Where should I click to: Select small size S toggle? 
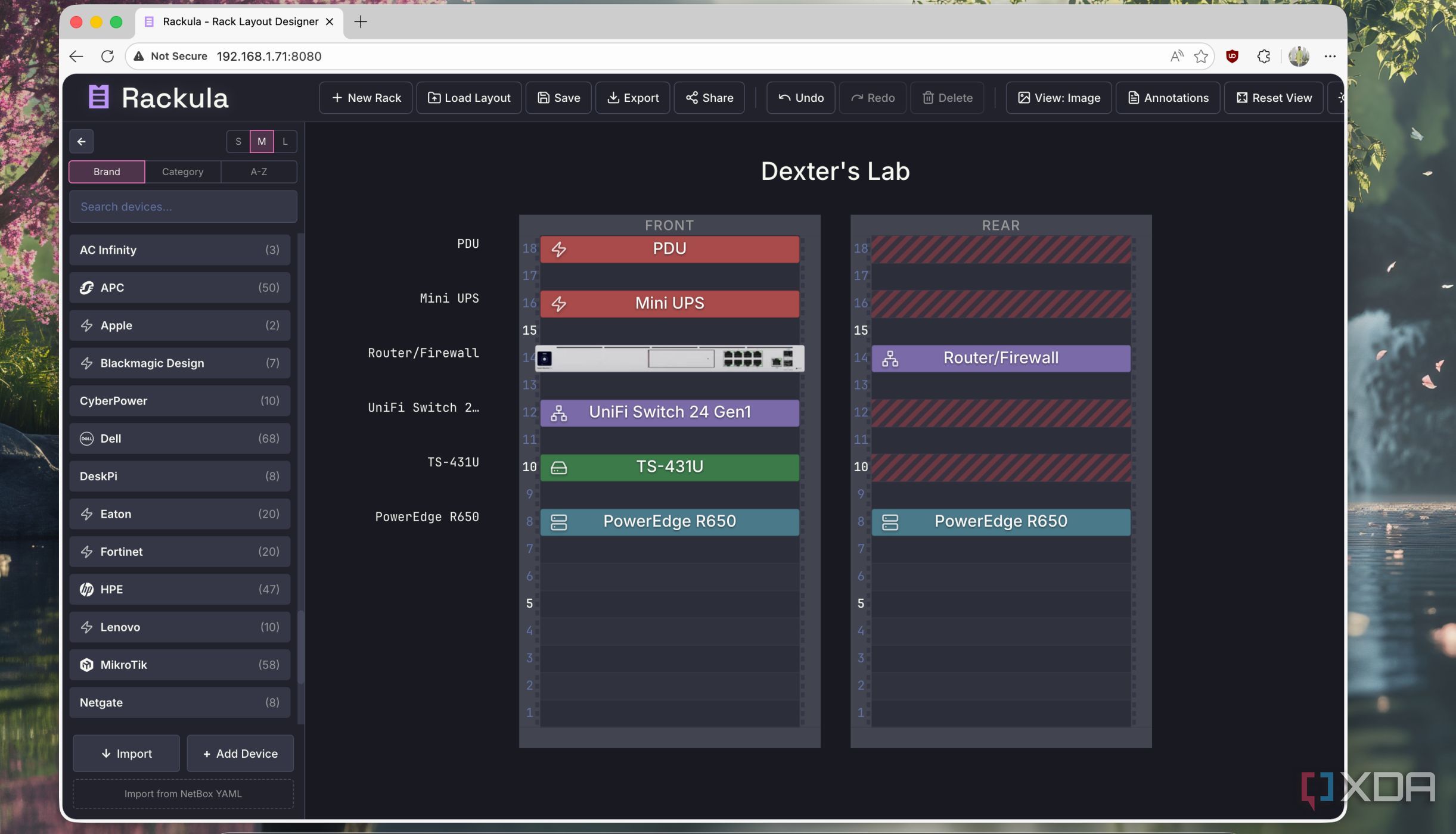(238, 142)
